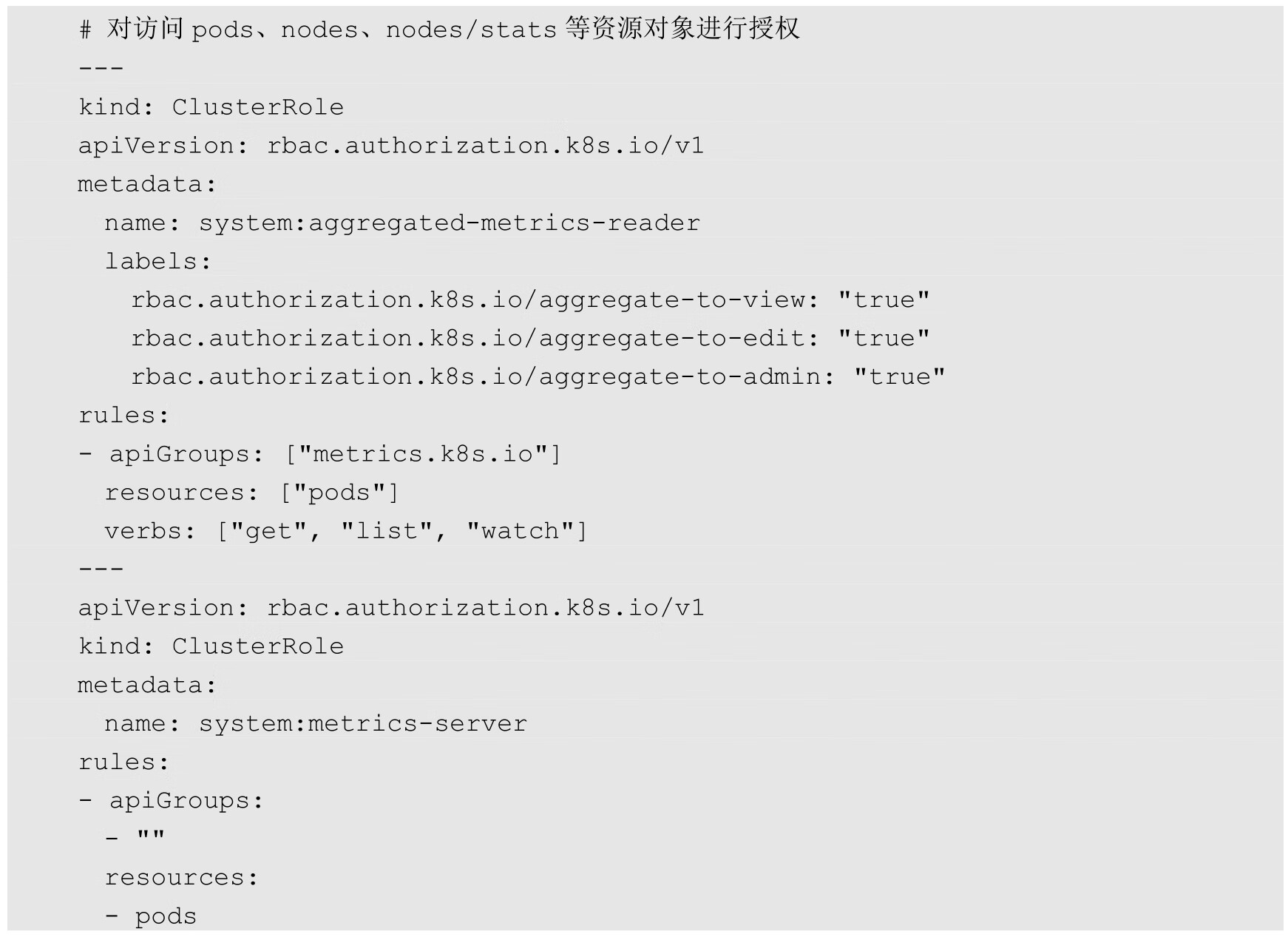1288x937 pixels.
Task: Click the empty string "" list item
Action: tap(150, 838)
